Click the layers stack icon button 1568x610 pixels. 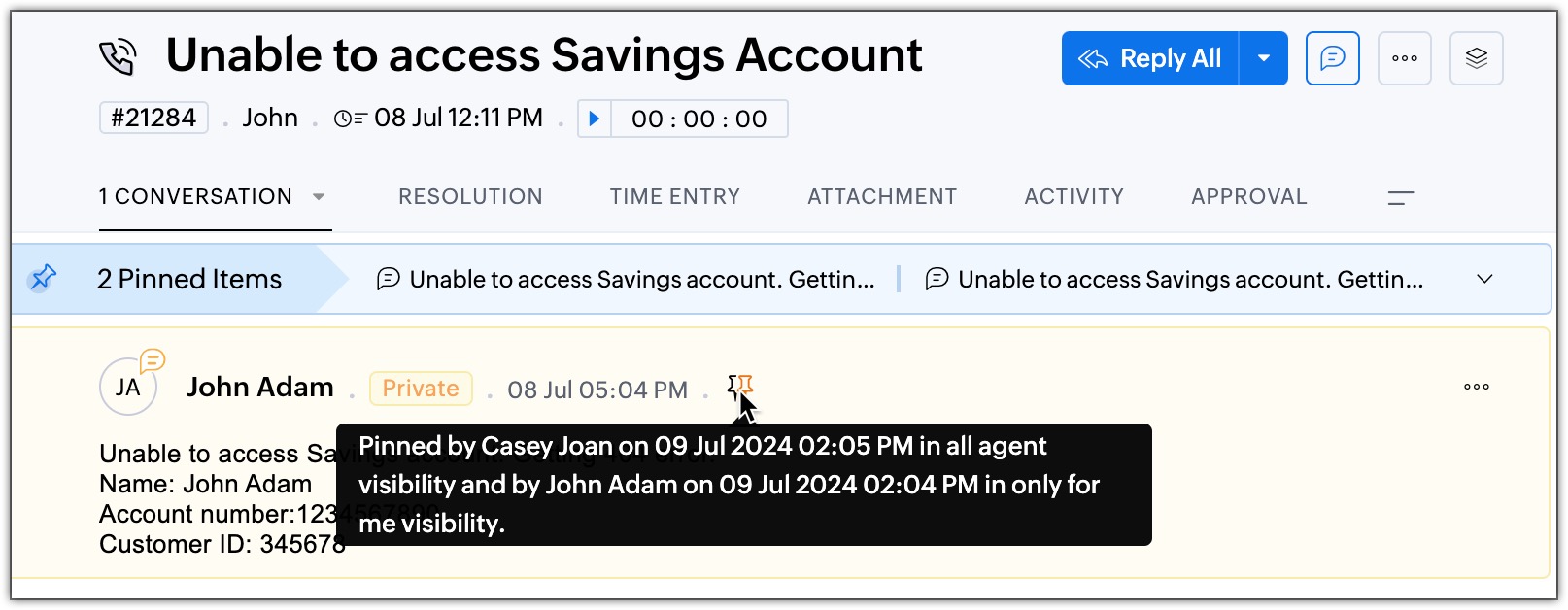tap(1476, 58)
